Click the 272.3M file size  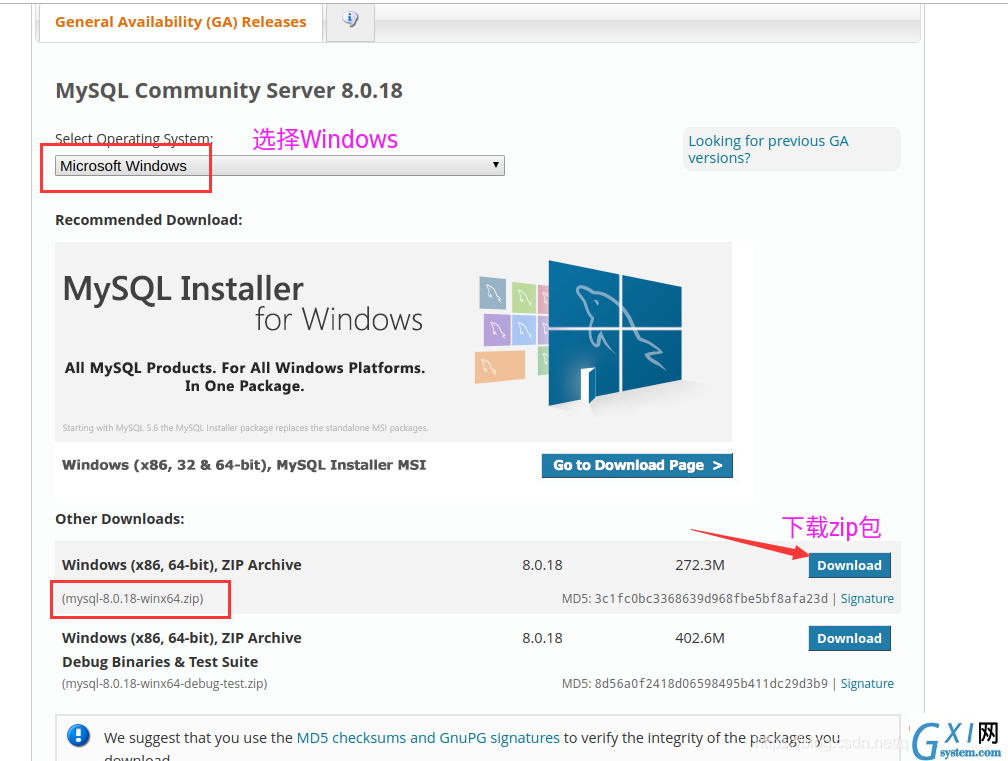point(699,565)
